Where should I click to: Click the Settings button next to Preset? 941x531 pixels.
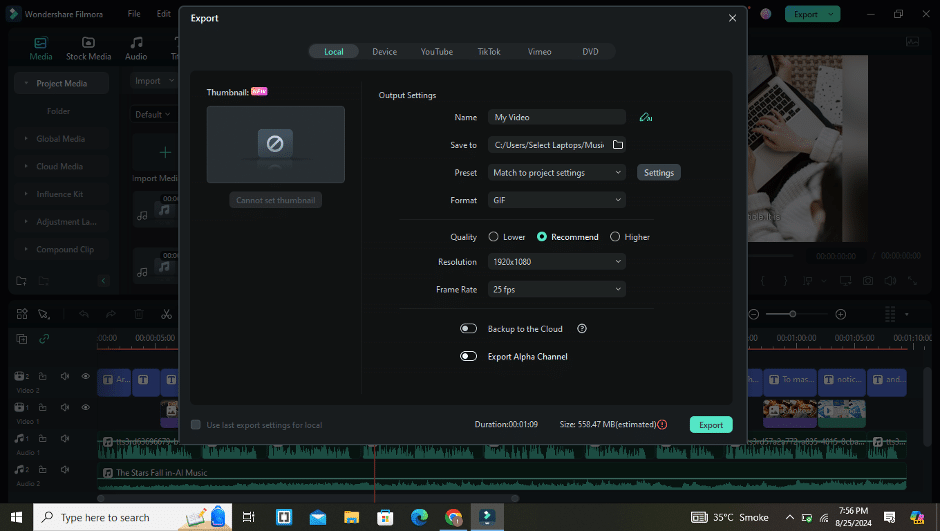(659, 173)
